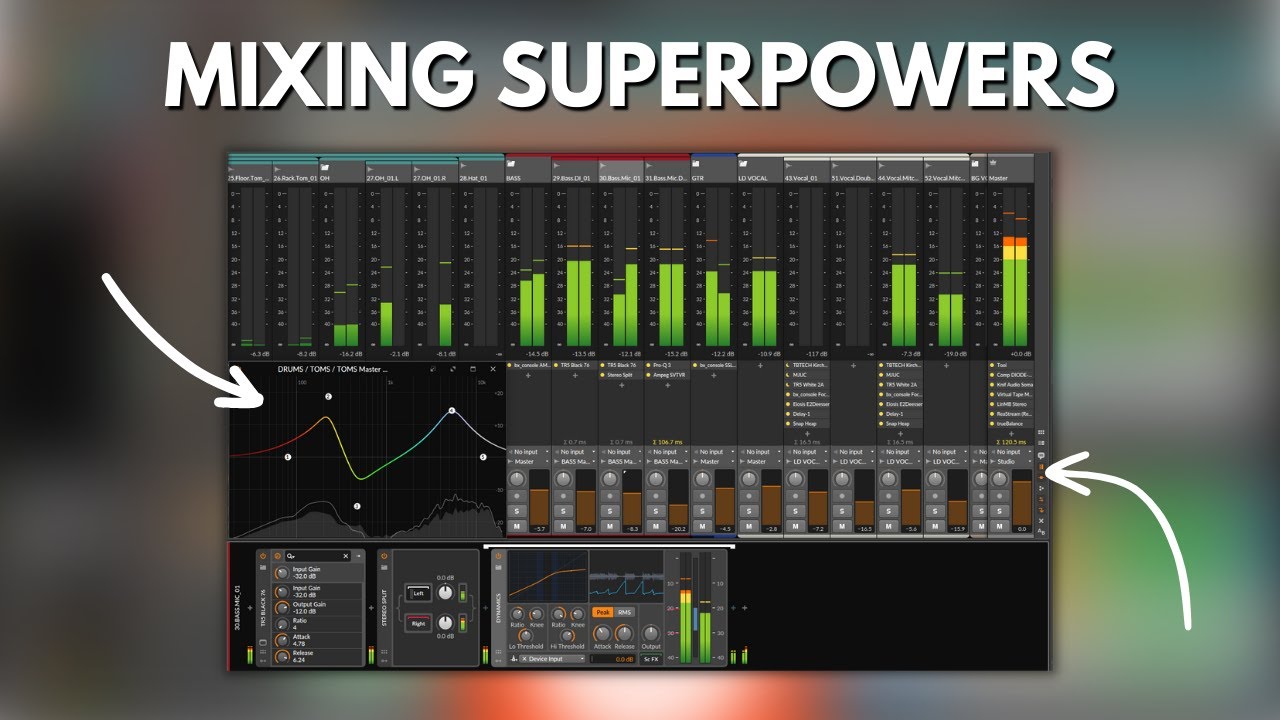This screenshot has width=1280, height=720.
Task: Click the folder icon under the Stereo Split power button
Action: coord(384,567)
